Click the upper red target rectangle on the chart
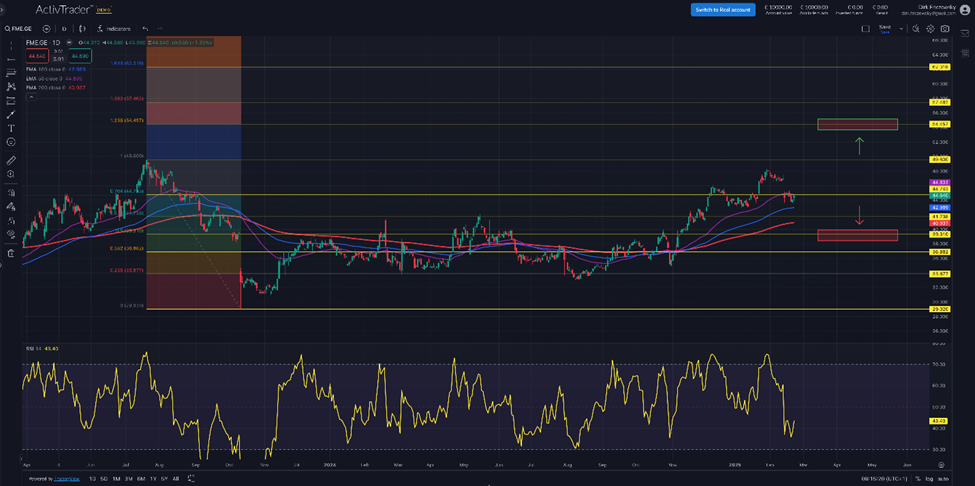975x486 pixels. coord(857,124)
